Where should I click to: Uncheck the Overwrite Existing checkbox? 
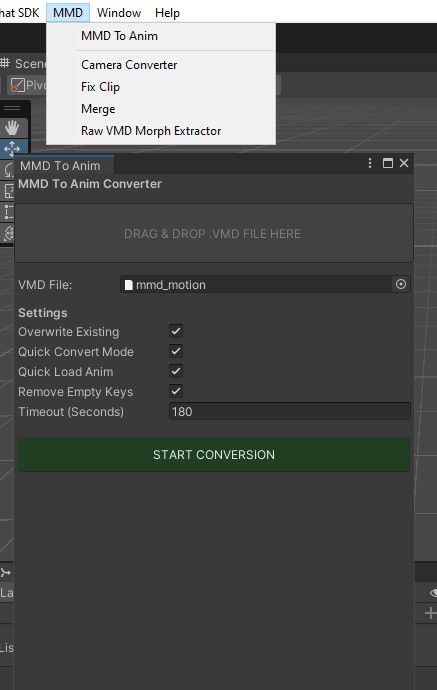point(176,331)
